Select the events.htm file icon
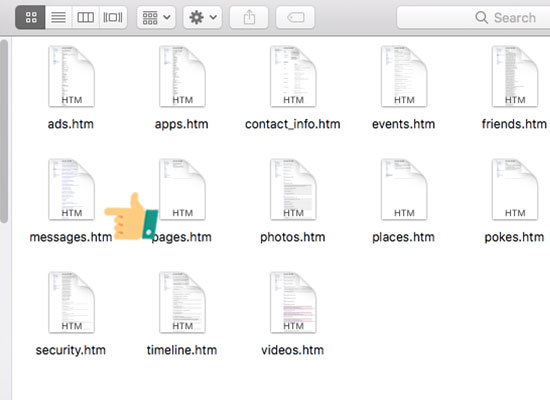This screenshot has height=400, width=550. coord(404,76)
